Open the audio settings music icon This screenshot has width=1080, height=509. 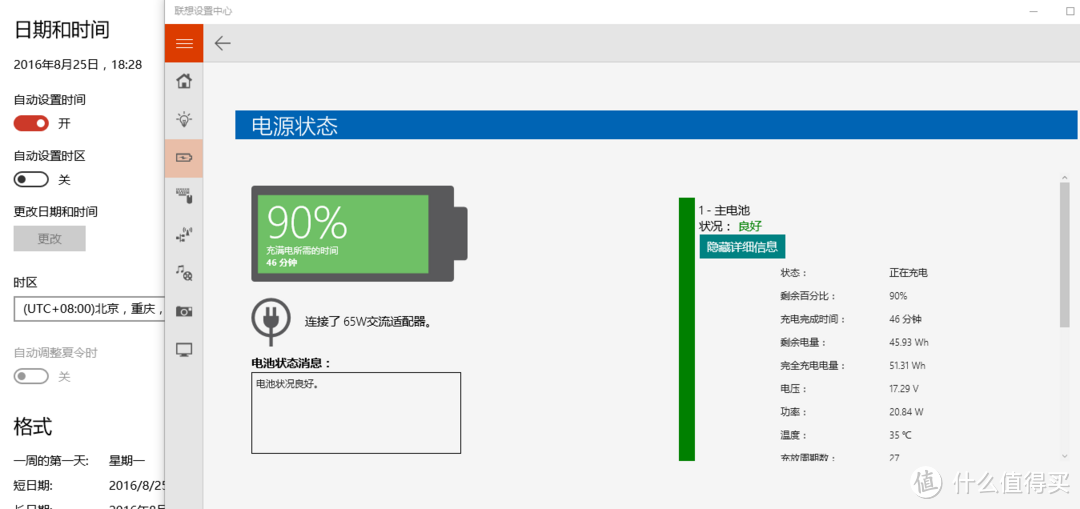coord(184,273)
